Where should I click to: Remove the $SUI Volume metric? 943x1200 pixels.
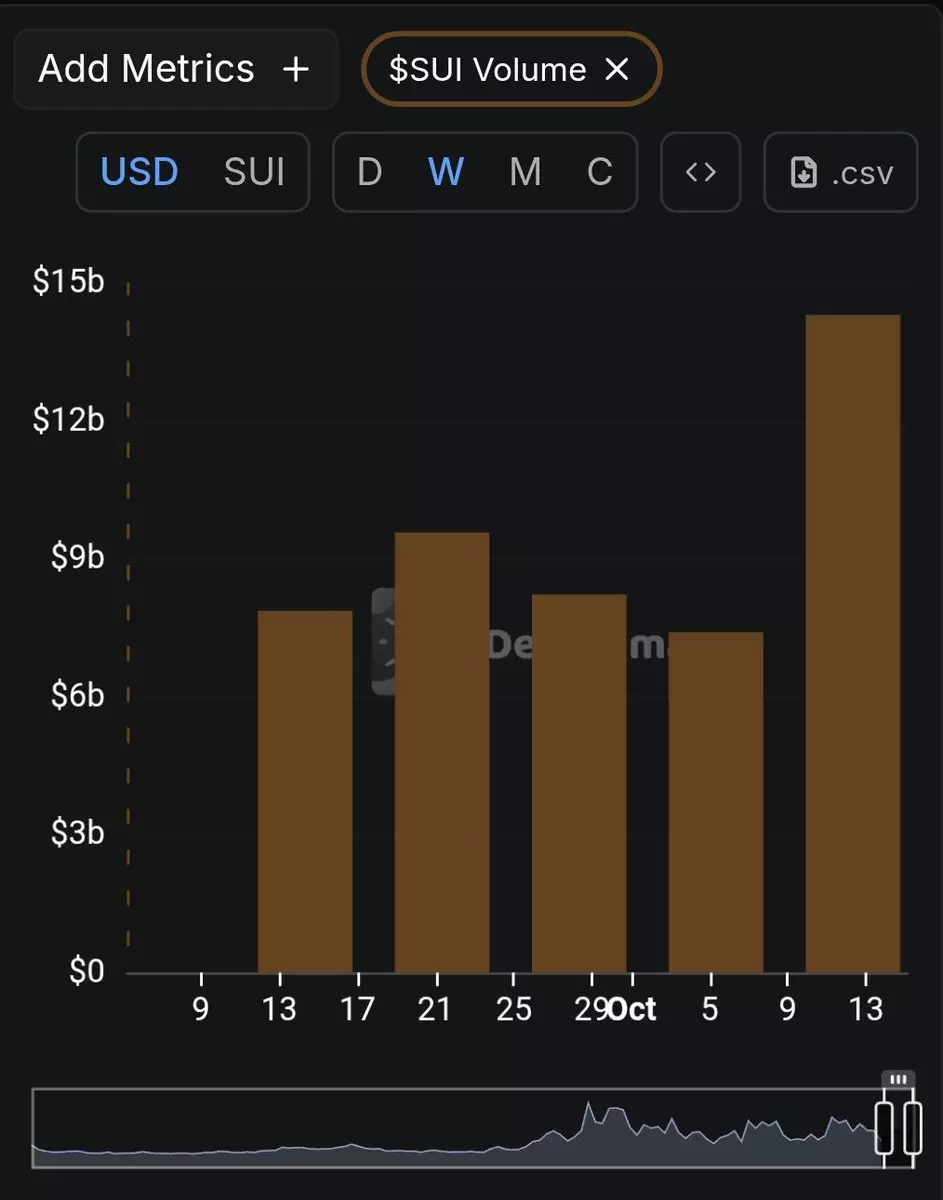click(x=618, y=70)
